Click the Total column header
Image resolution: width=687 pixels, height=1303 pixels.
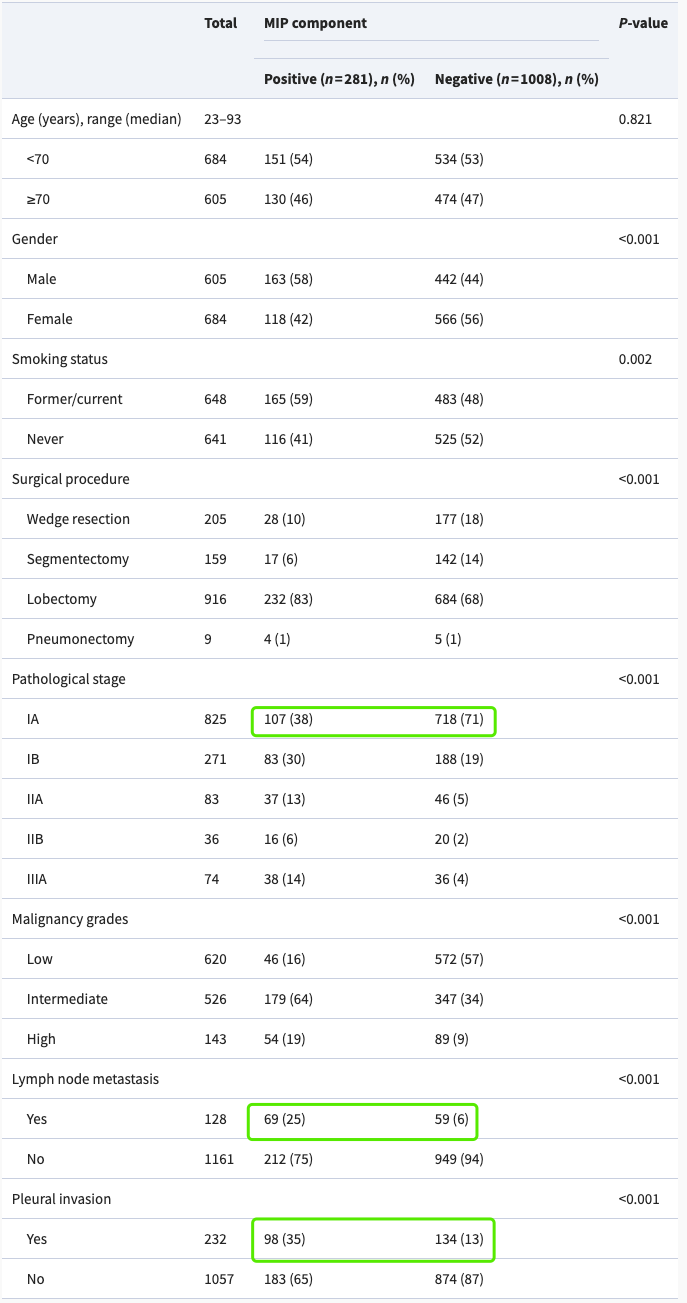coord(220,23)
